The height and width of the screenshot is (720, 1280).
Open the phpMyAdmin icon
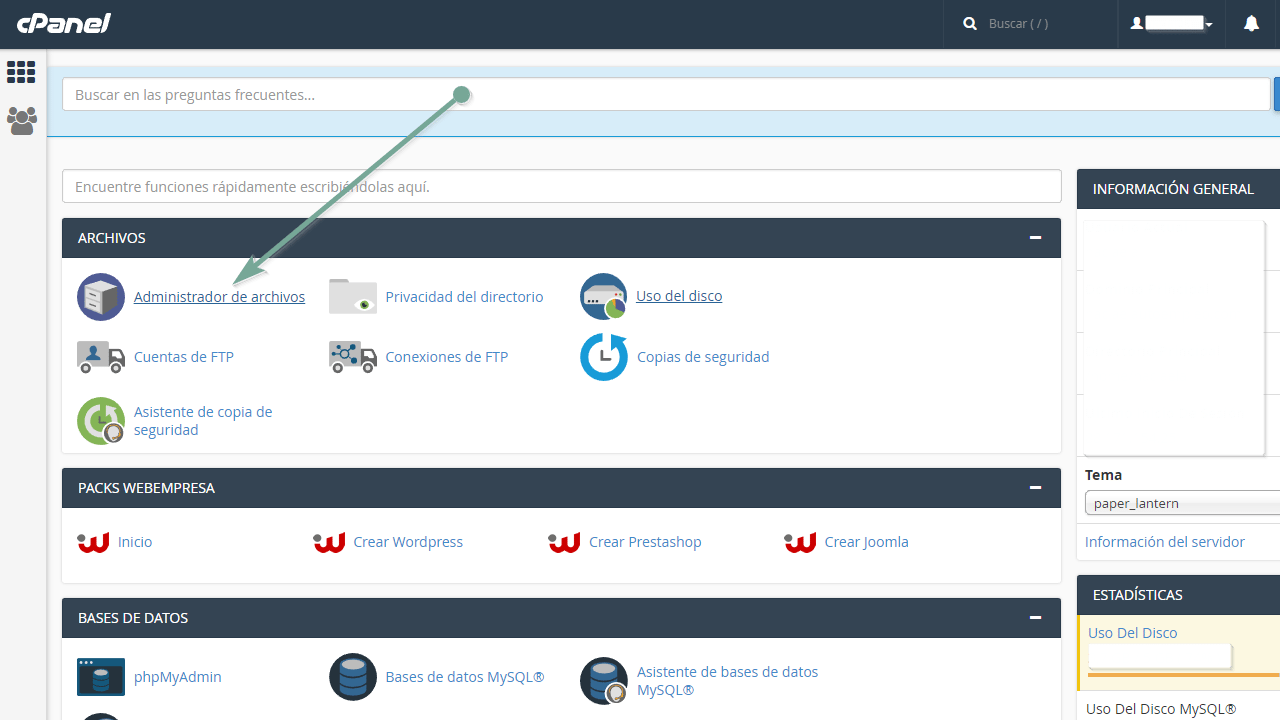101,677
